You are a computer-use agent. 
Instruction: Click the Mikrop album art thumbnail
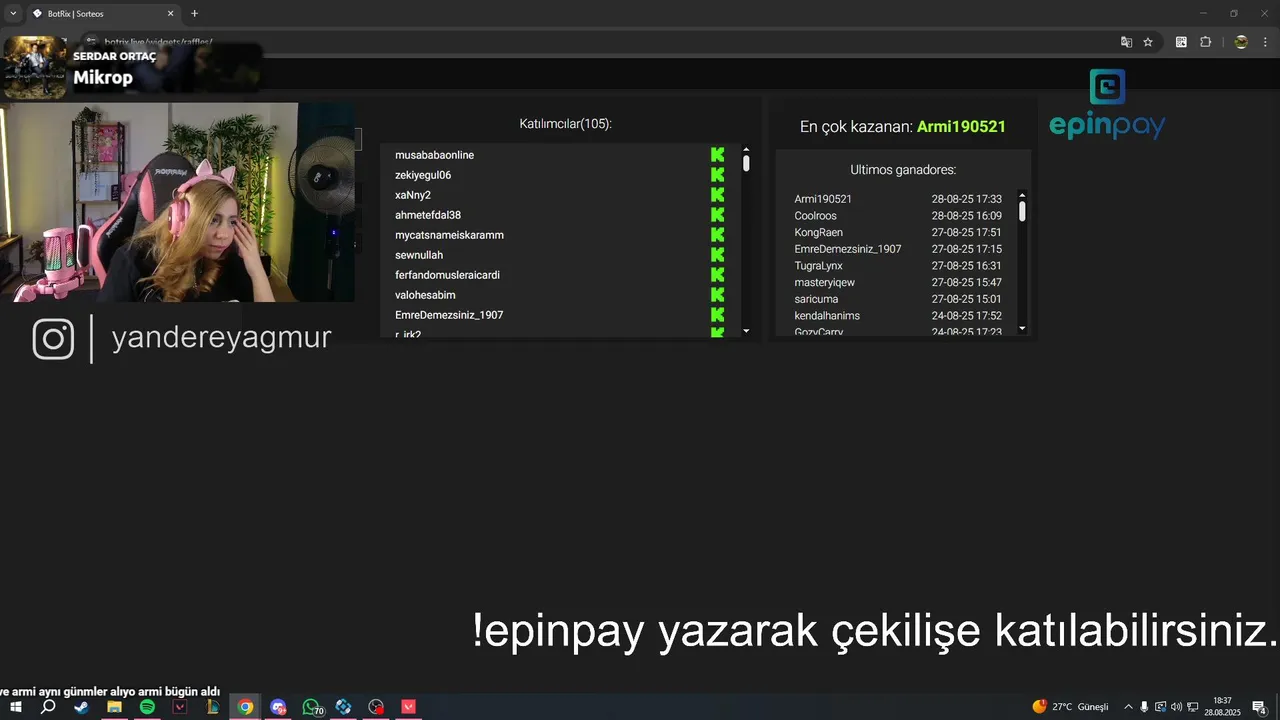coord(34,67)
